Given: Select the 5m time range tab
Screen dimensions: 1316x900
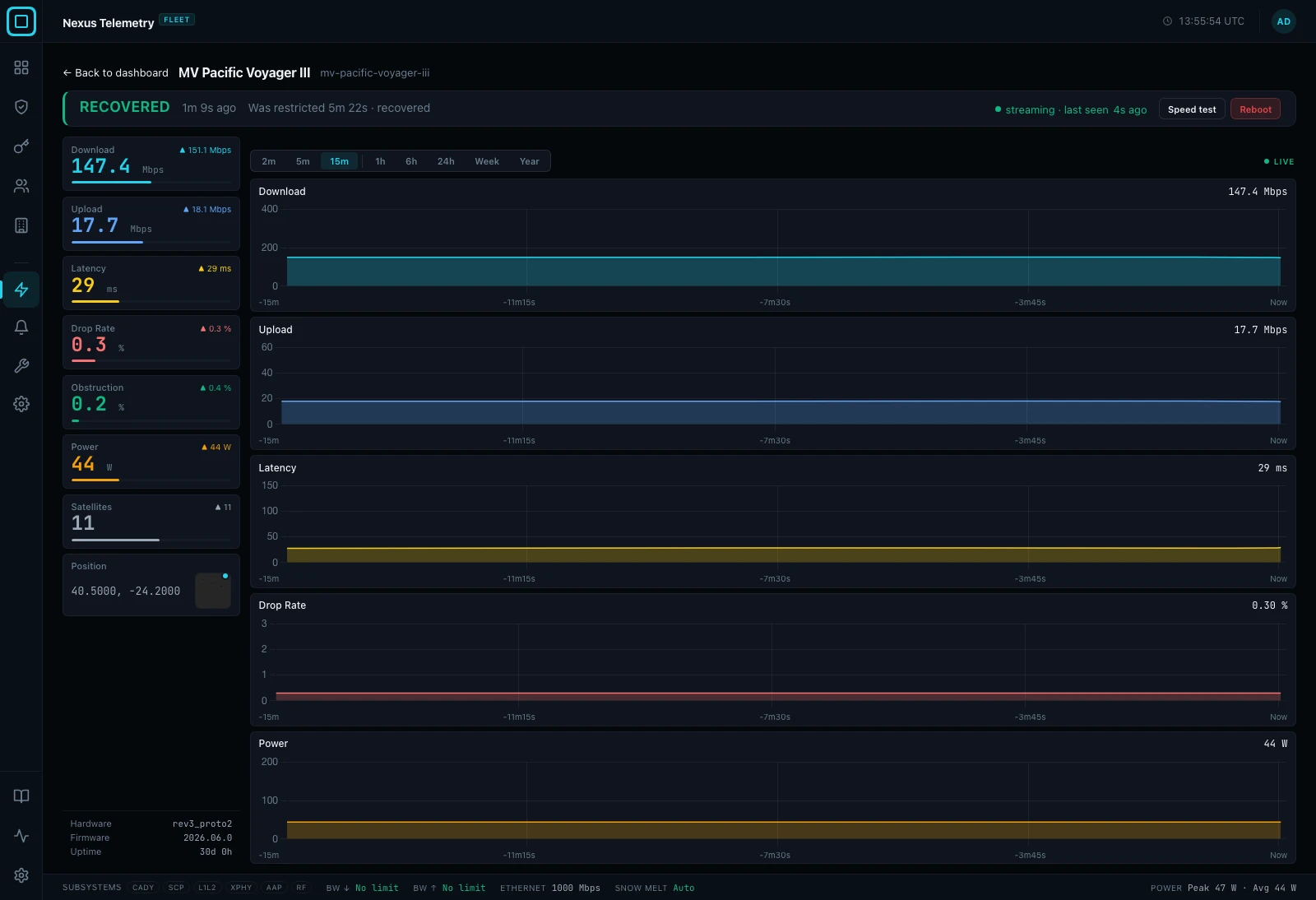Looking at the screenshot, I should tap(303, 161).
